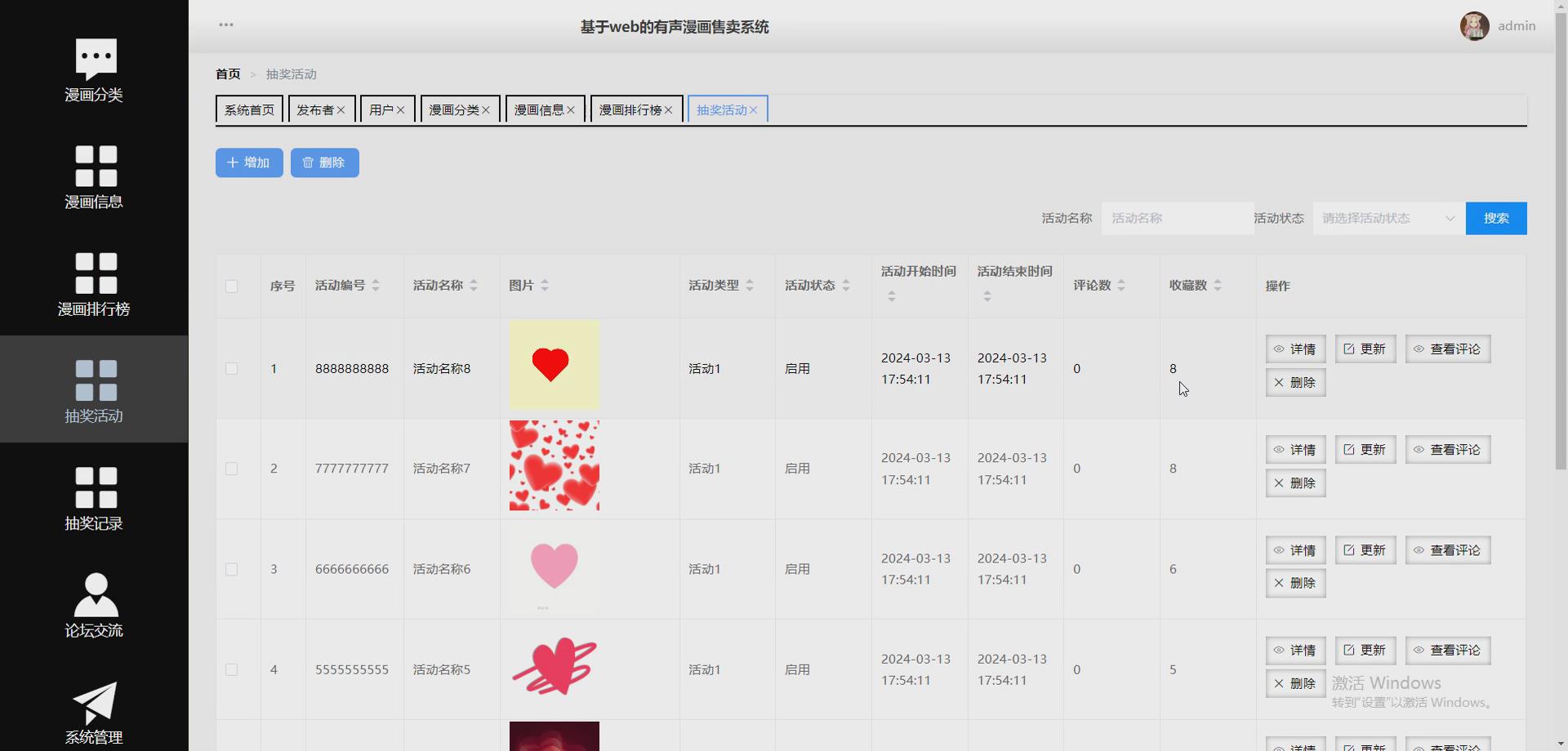Open the scribbled heart thumbnail of 活动名称5
Viewport: 1568px width, 751px height.
pyautogui.click(x=555, y=666)
